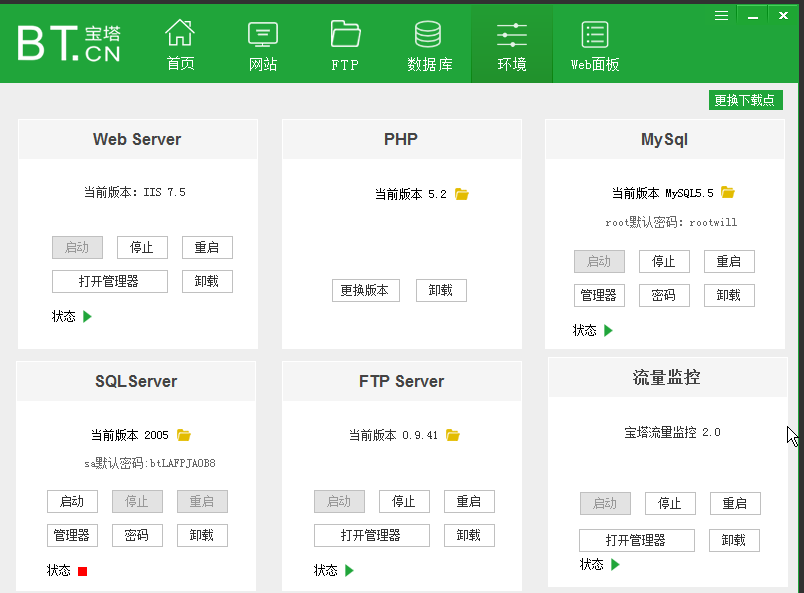Open the SQLServer 2005 folder icon
The image size is (804, 593).
coord(184,435)
